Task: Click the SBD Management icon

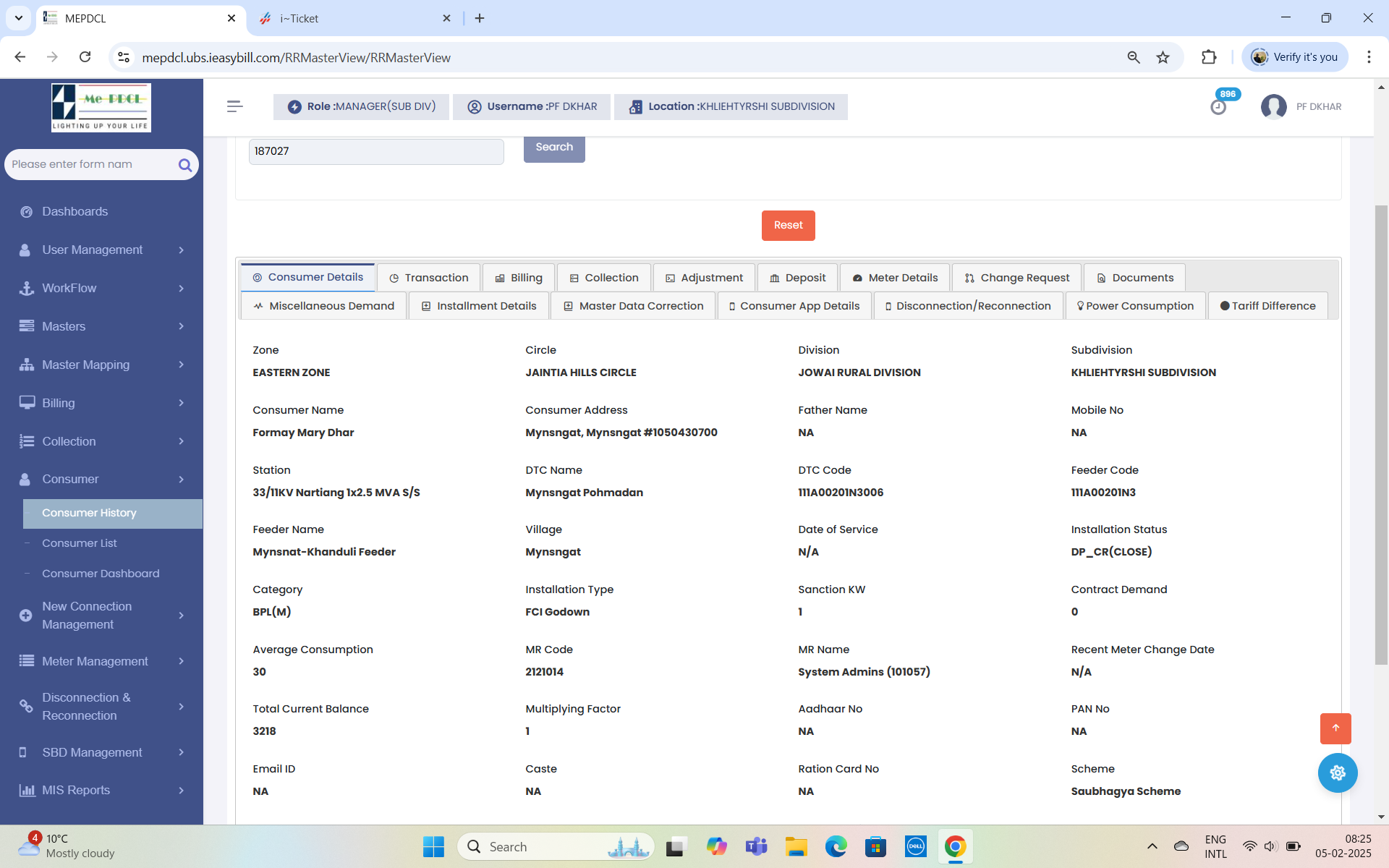Action: 23,752
